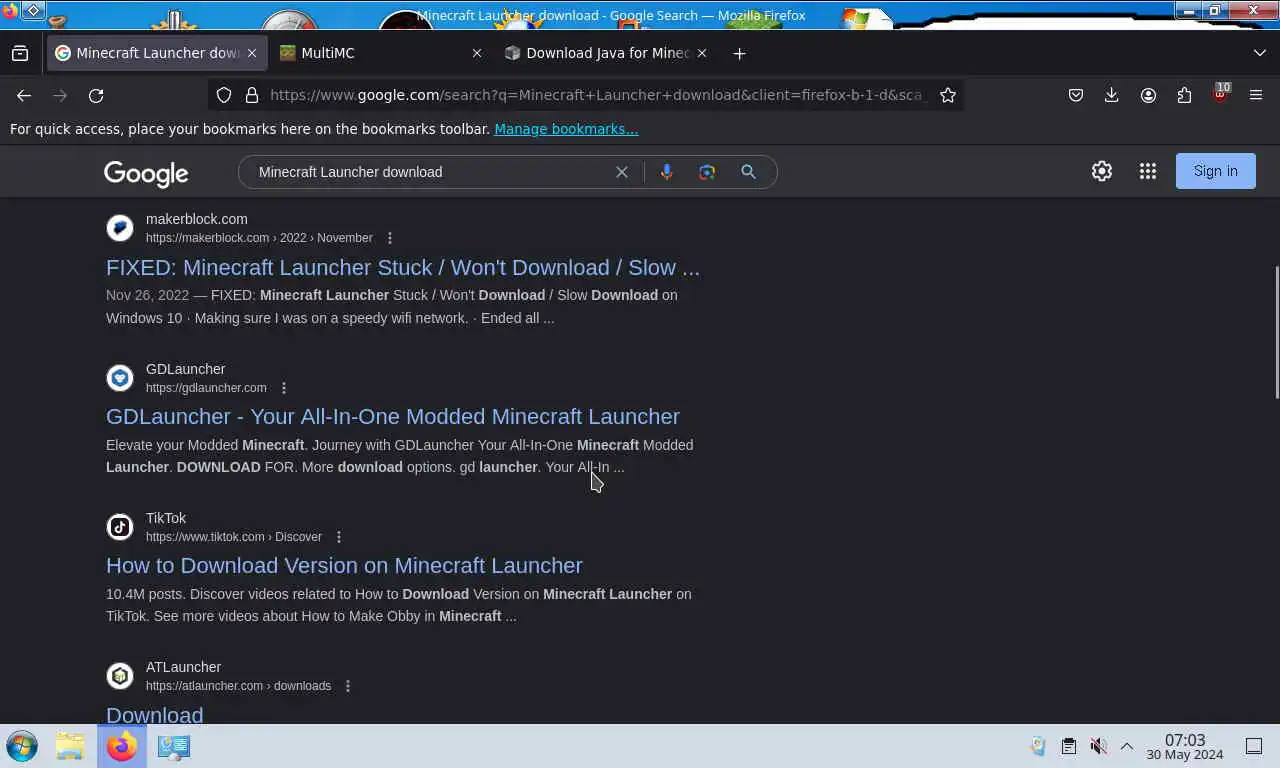Show hidden tray icons chevron
The width and height of the screenshot is (1280, 768).
1127,746
